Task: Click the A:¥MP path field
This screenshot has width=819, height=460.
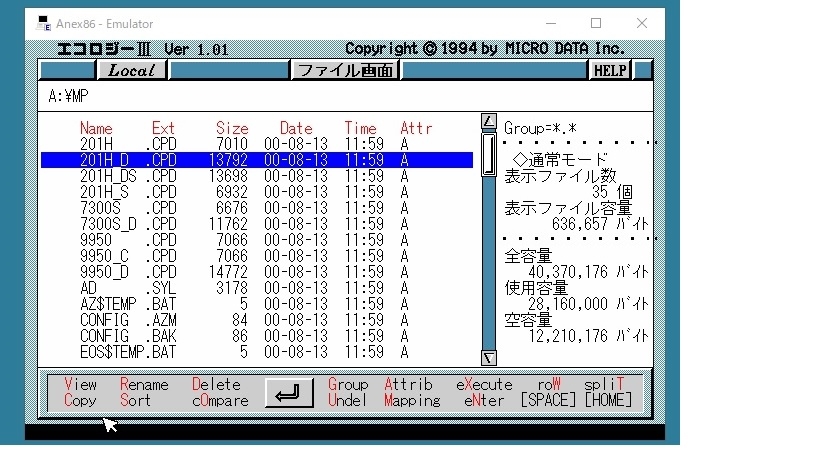Action: click(x=345, y=96)
